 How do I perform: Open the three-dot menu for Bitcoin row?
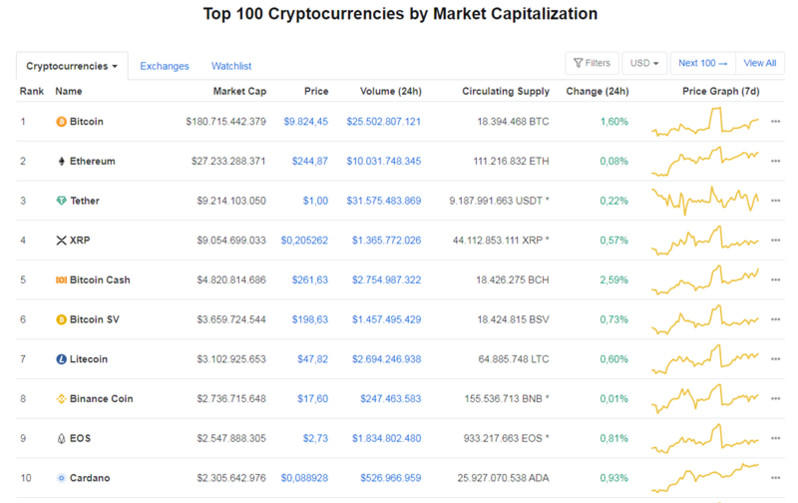(775, 122)
